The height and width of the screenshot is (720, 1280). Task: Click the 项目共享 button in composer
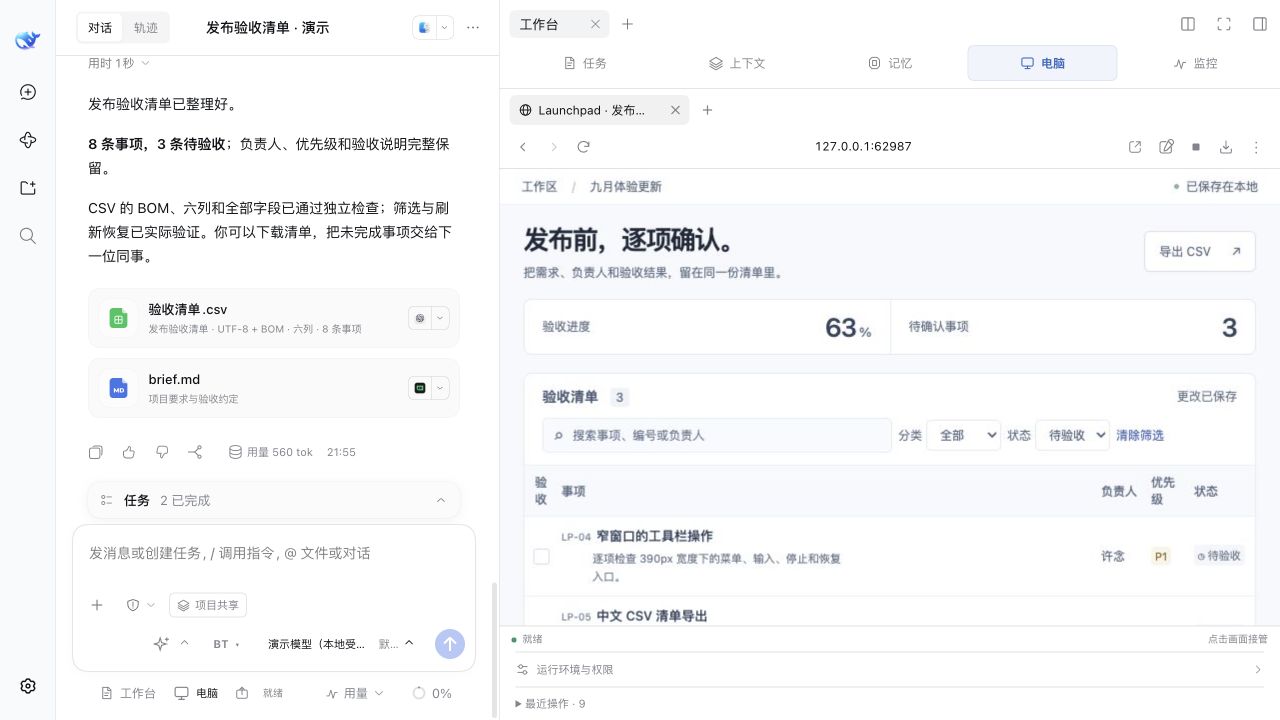click(208, 605)
